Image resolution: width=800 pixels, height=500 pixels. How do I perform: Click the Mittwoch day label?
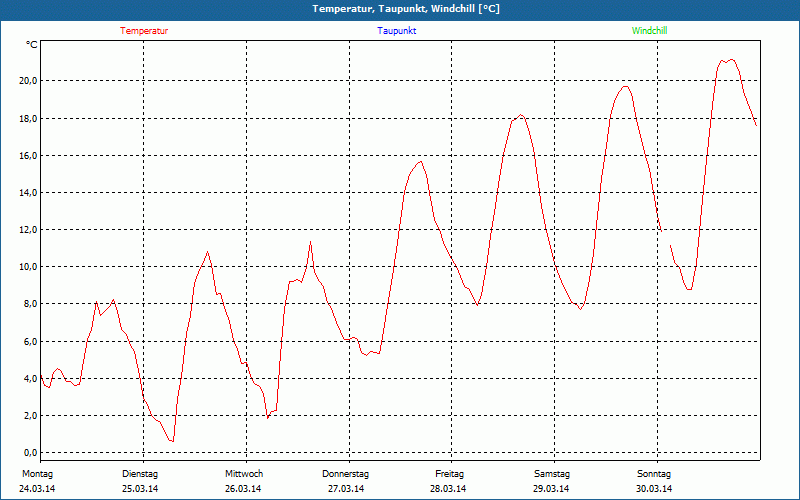click(244, 474)
